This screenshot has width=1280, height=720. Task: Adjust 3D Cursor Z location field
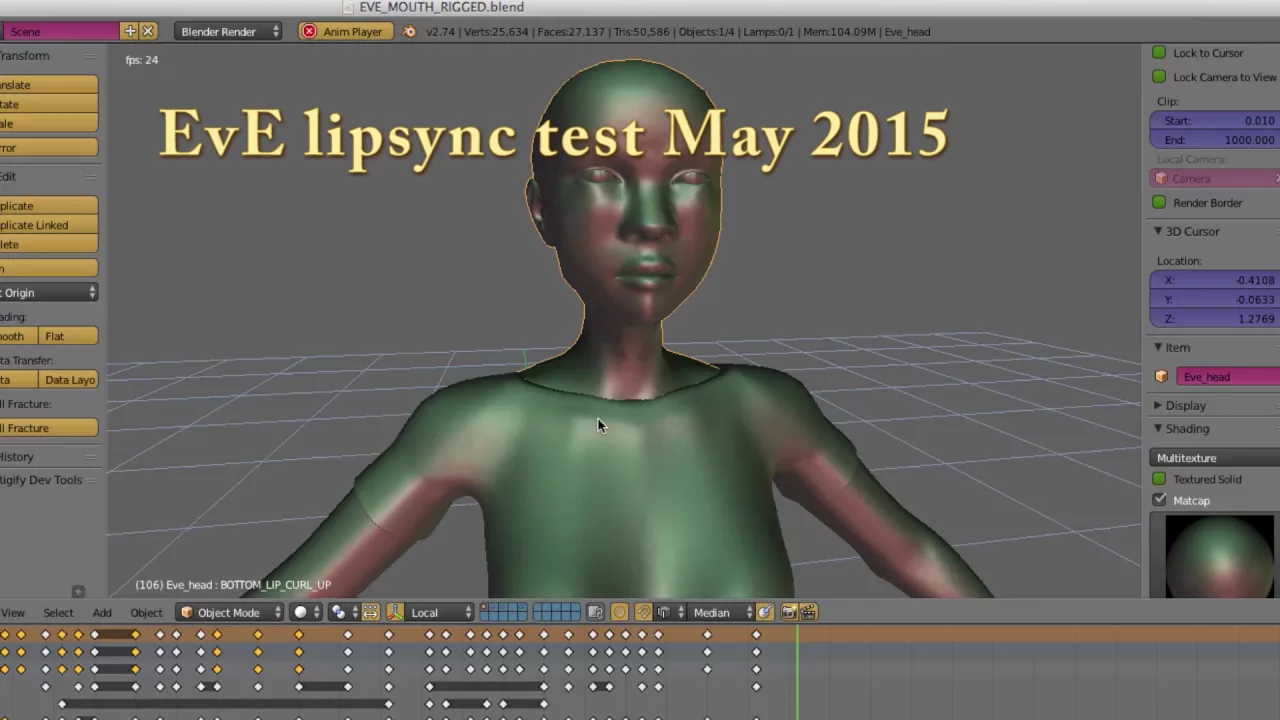coord(1215,319)
